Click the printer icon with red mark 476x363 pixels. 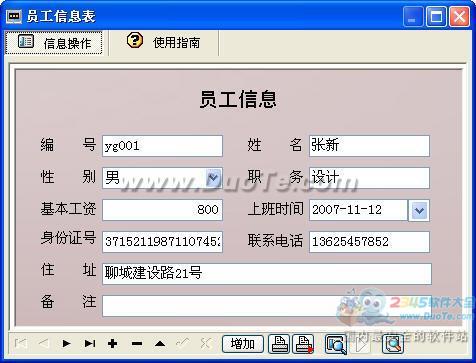pos(303,344)
